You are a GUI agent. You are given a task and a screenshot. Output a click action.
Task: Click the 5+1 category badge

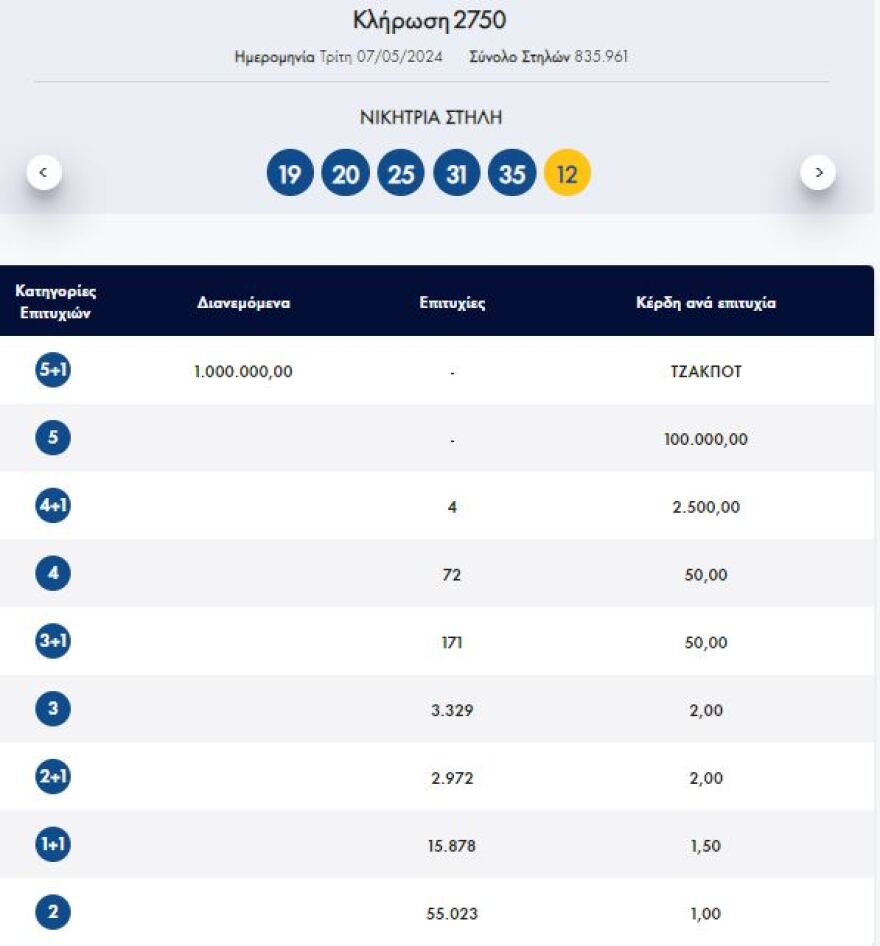coord(53,371)
